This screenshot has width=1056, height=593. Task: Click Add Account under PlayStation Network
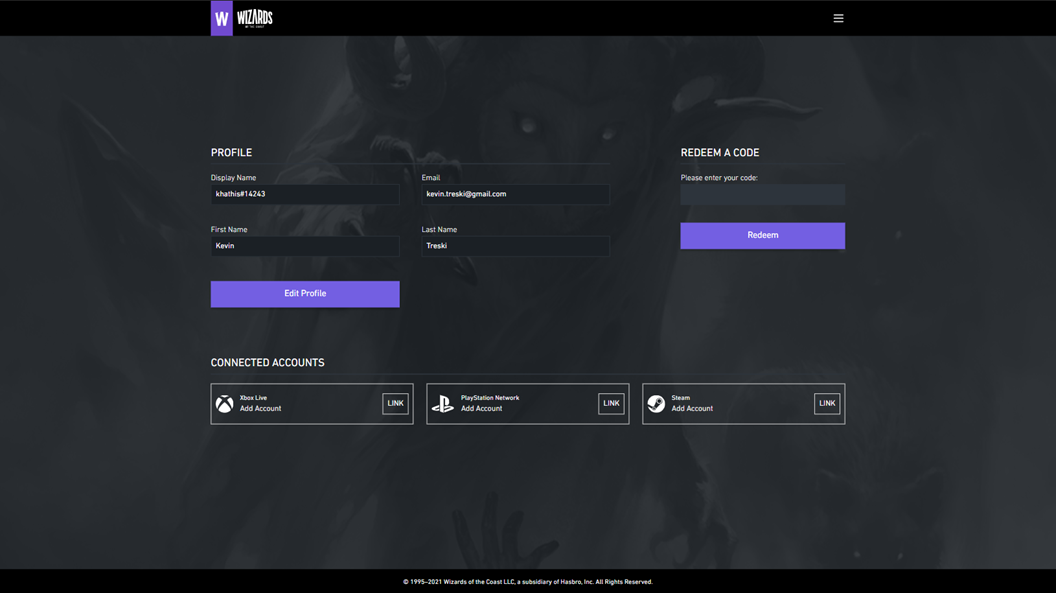pyautogui.click(x=481, y=409)
